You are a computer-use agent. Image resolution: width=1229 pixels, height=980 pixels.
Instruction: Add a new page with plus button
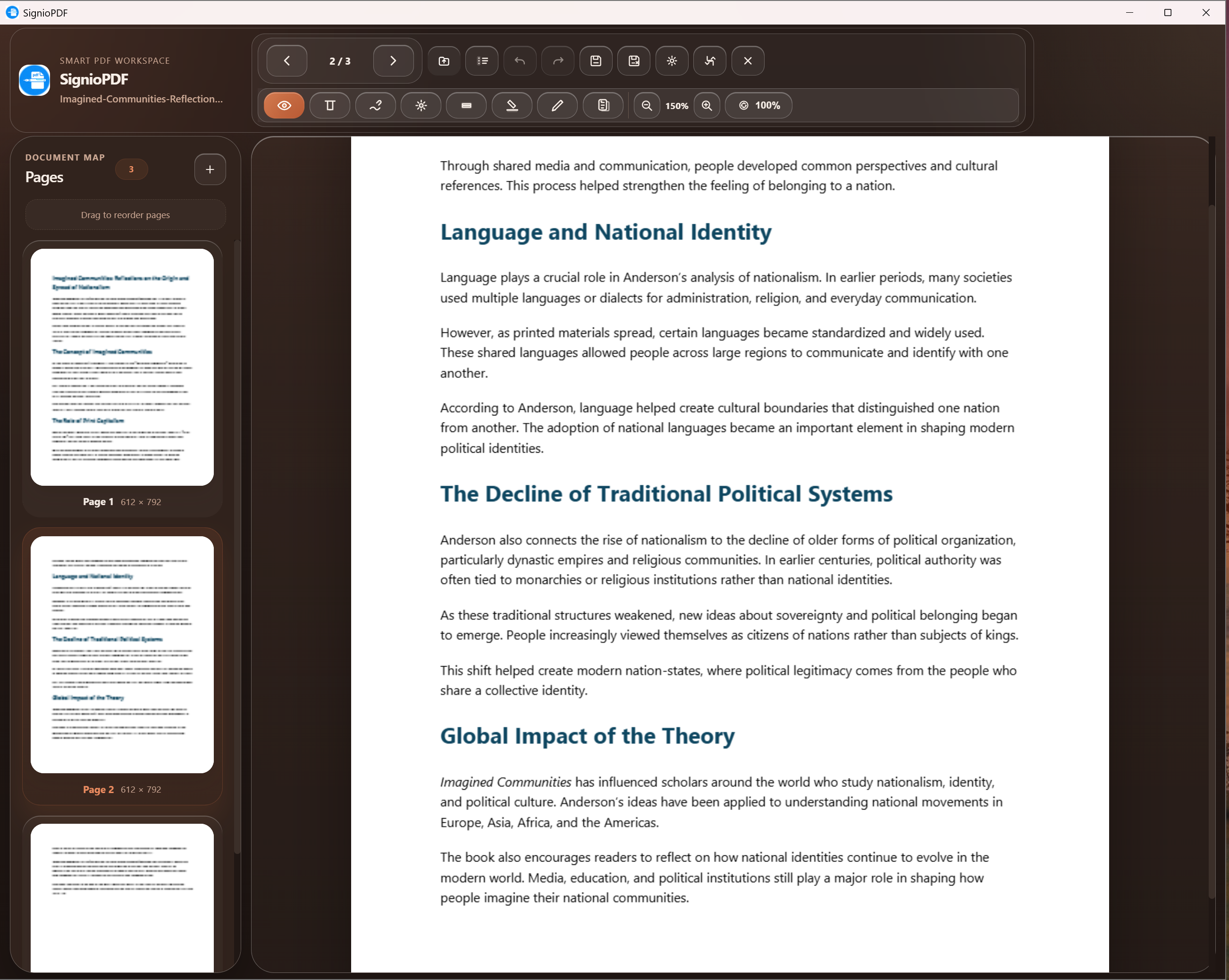(210, 169)
